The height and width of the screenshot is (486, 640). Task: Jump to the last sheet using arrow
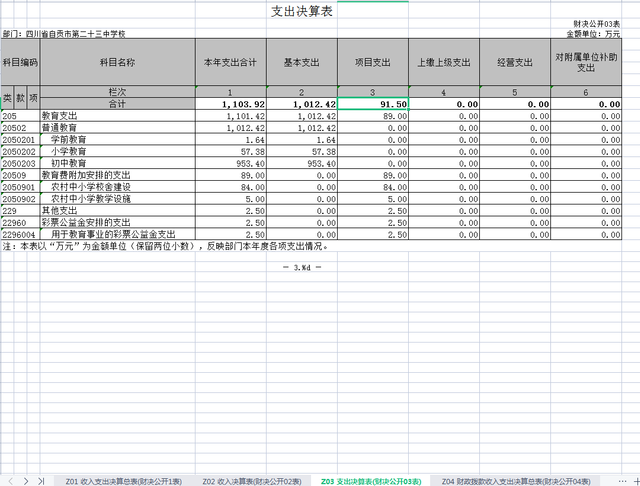click(x=41, y=480)
